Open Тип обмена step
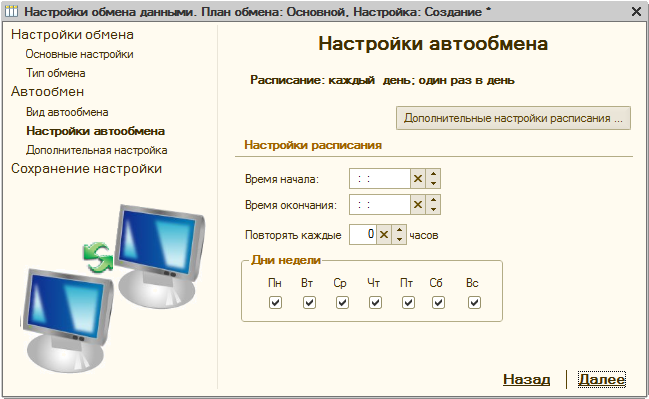Screen dimensions: 649x399 coord(56,73)
